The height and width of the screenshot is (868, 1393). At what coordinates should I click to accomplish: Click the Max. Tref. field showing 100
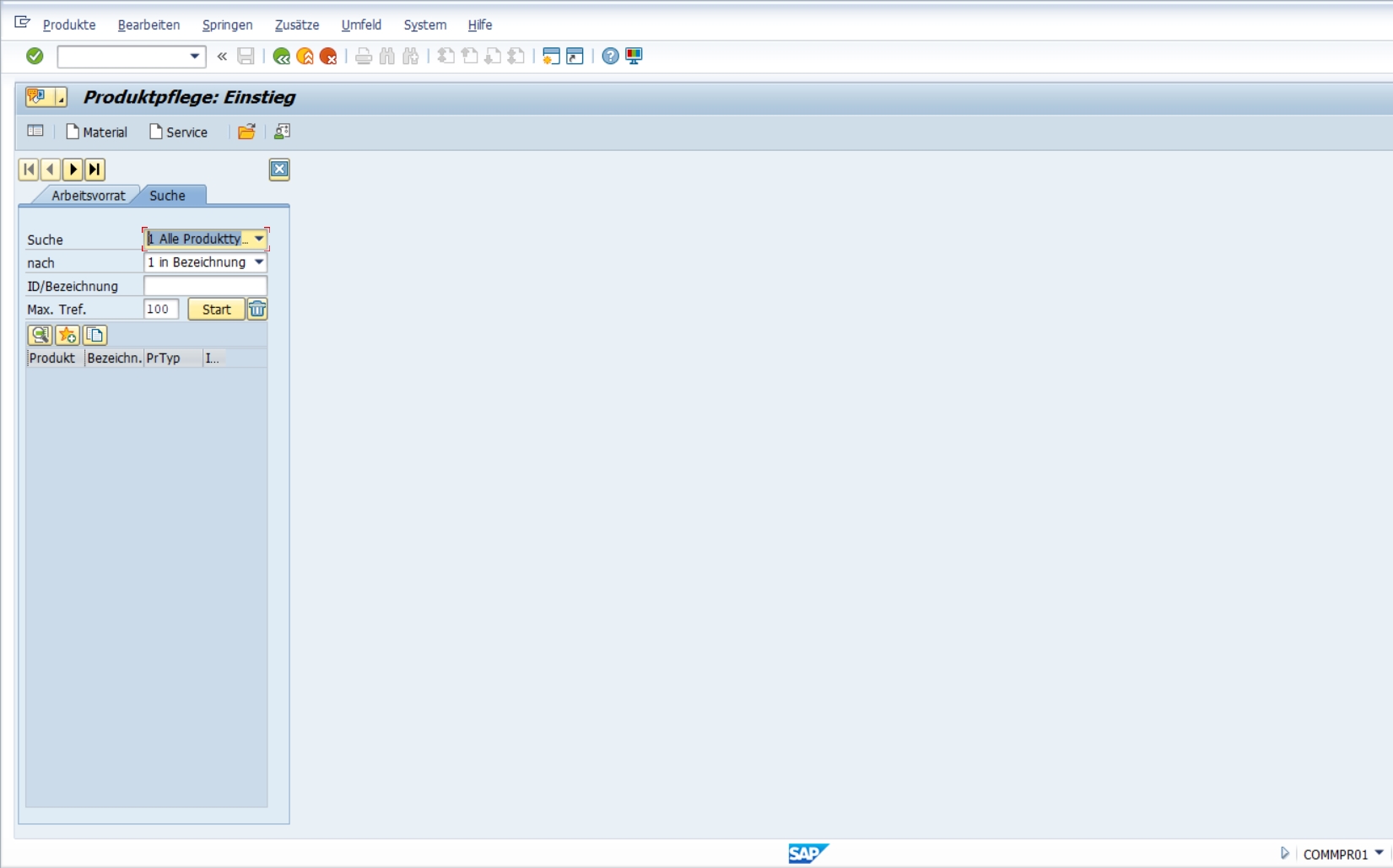[161, 310]
